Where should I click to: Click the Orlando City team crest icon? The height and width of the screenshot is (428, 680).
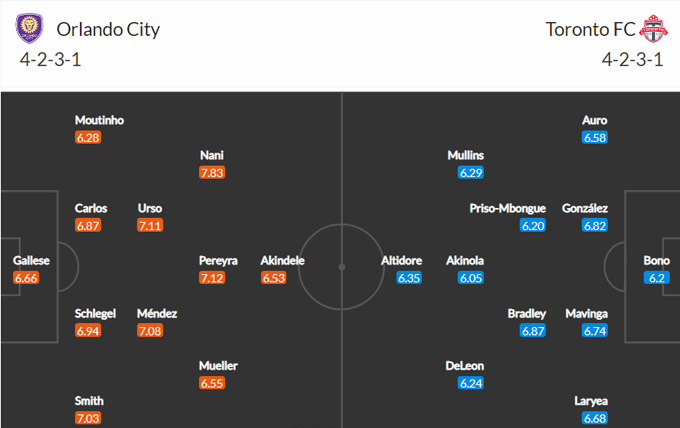point(31,29)
